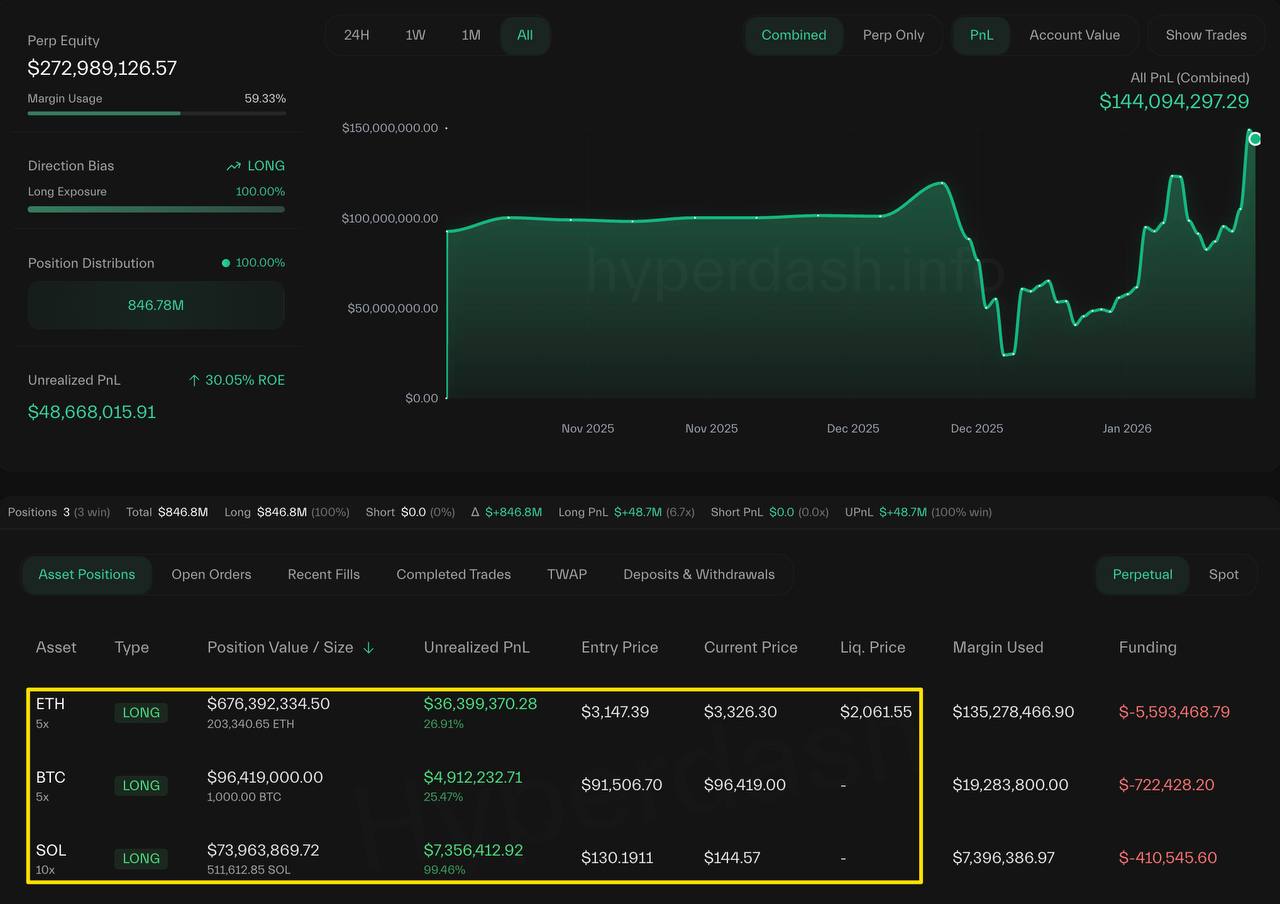This screenshot has width=1280, height=904.
Task: Click the green ROE up-arrow icon
Action: point(194,381)
